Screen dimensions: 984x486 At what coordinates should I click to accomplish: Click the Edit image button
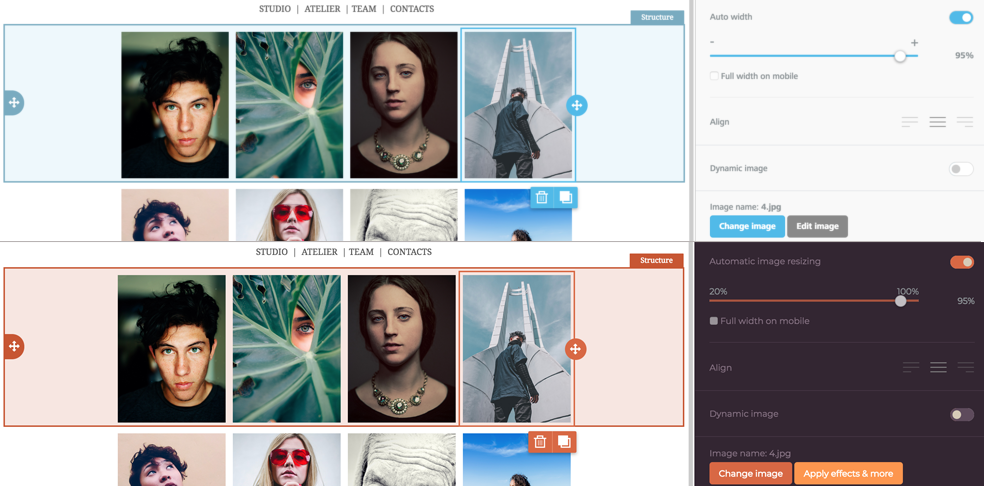[817, 226]
